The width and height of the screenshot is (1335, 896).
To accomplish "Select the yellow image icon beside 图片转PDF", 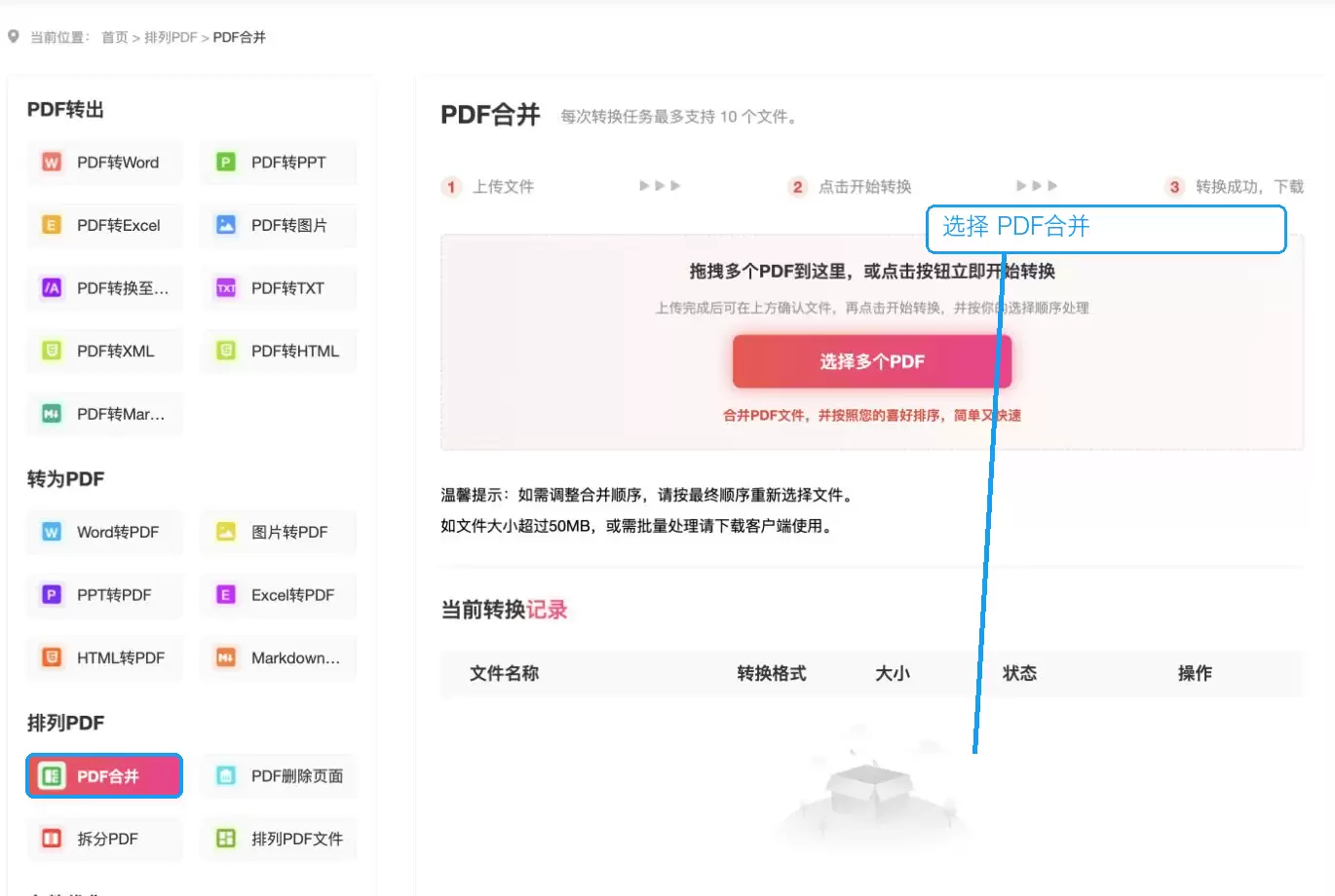I will click(x=226, y=532).
